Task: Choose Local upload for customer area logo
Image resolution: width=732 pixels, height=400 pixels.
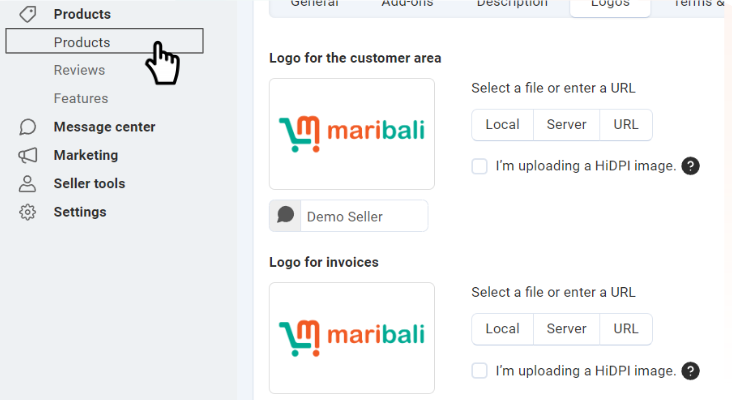Action: pos(502,125)
